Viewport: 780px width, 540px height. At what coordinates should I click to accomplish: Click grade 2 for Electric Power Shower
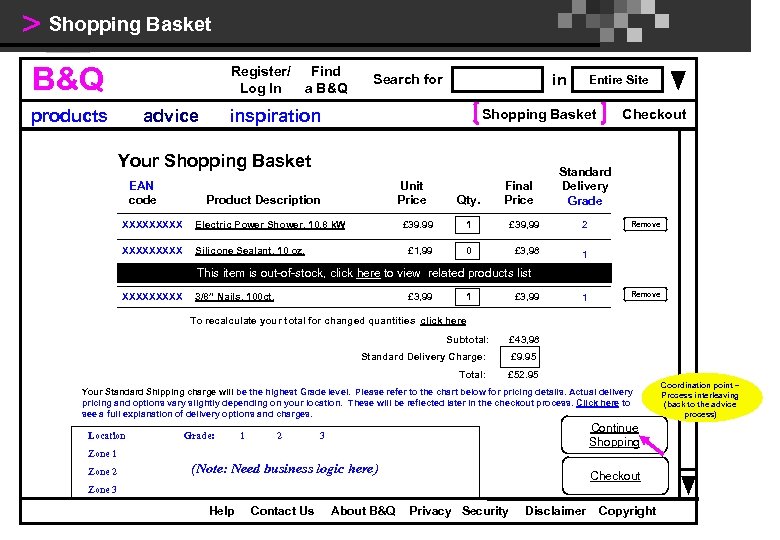point(585,225)
